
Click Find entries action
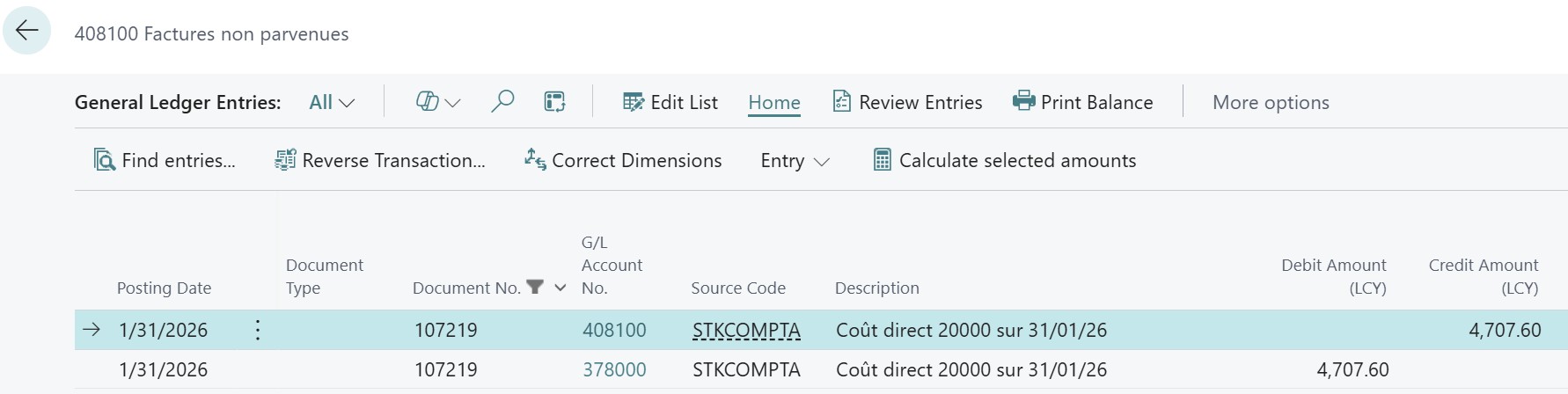[165, 160]
